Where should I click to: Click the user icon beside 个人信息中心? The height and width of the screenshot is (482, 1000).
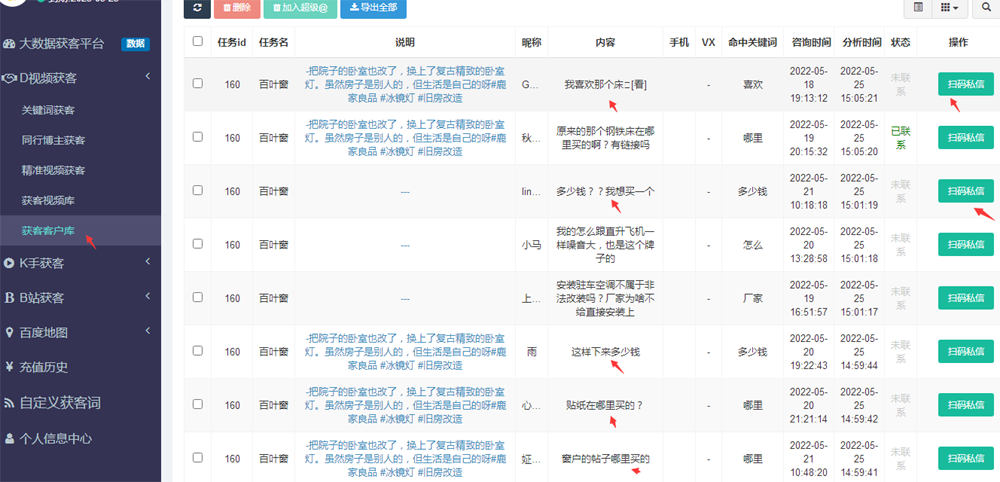coord(9,438)
